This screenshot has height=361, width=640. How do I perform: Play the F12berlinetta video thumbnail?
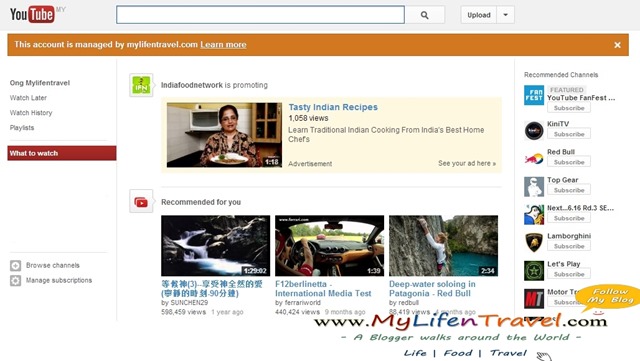point(329,246)
